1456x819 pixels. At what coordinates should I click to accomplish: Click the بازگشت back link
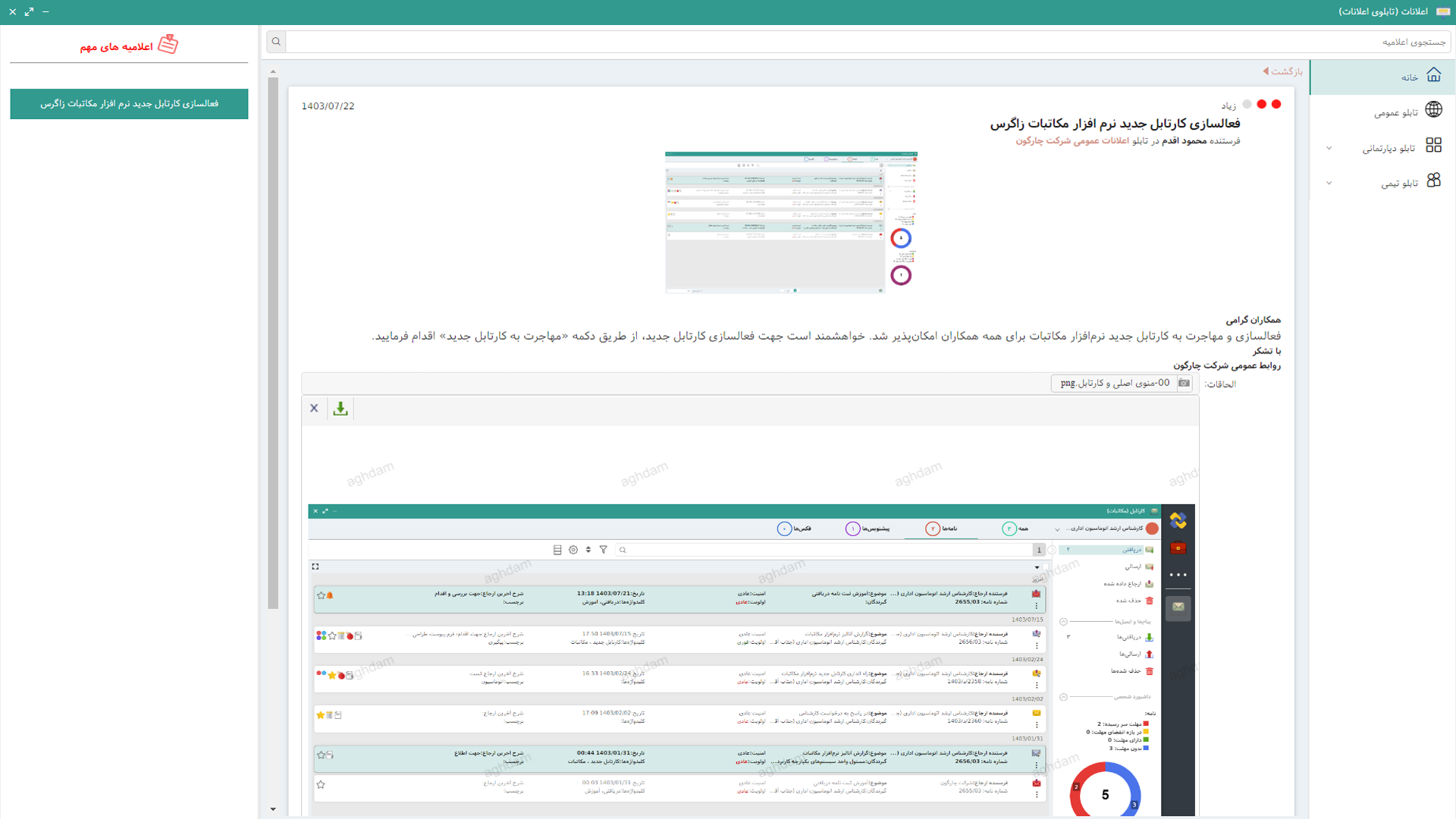(1283, 71)
